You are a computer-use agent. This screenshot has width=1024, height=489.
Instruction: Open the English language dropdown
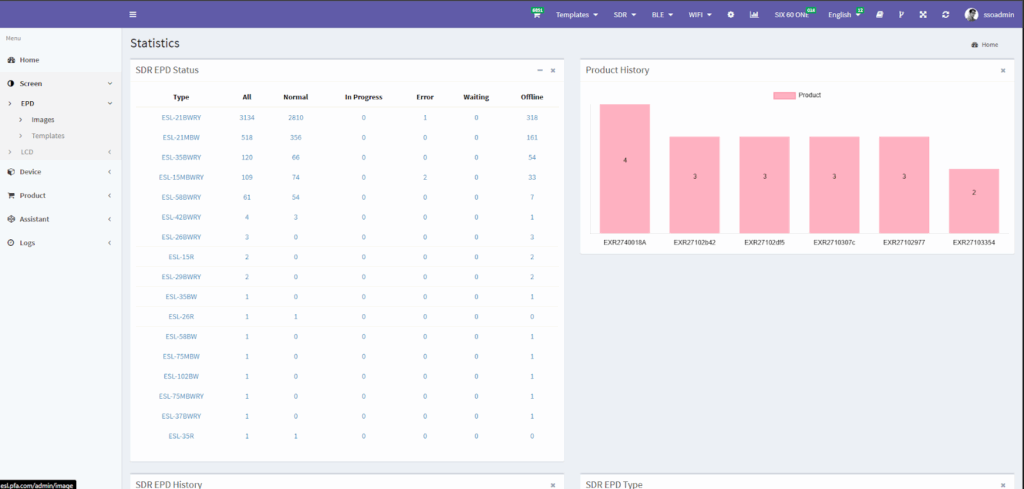(x=844, y=15)
